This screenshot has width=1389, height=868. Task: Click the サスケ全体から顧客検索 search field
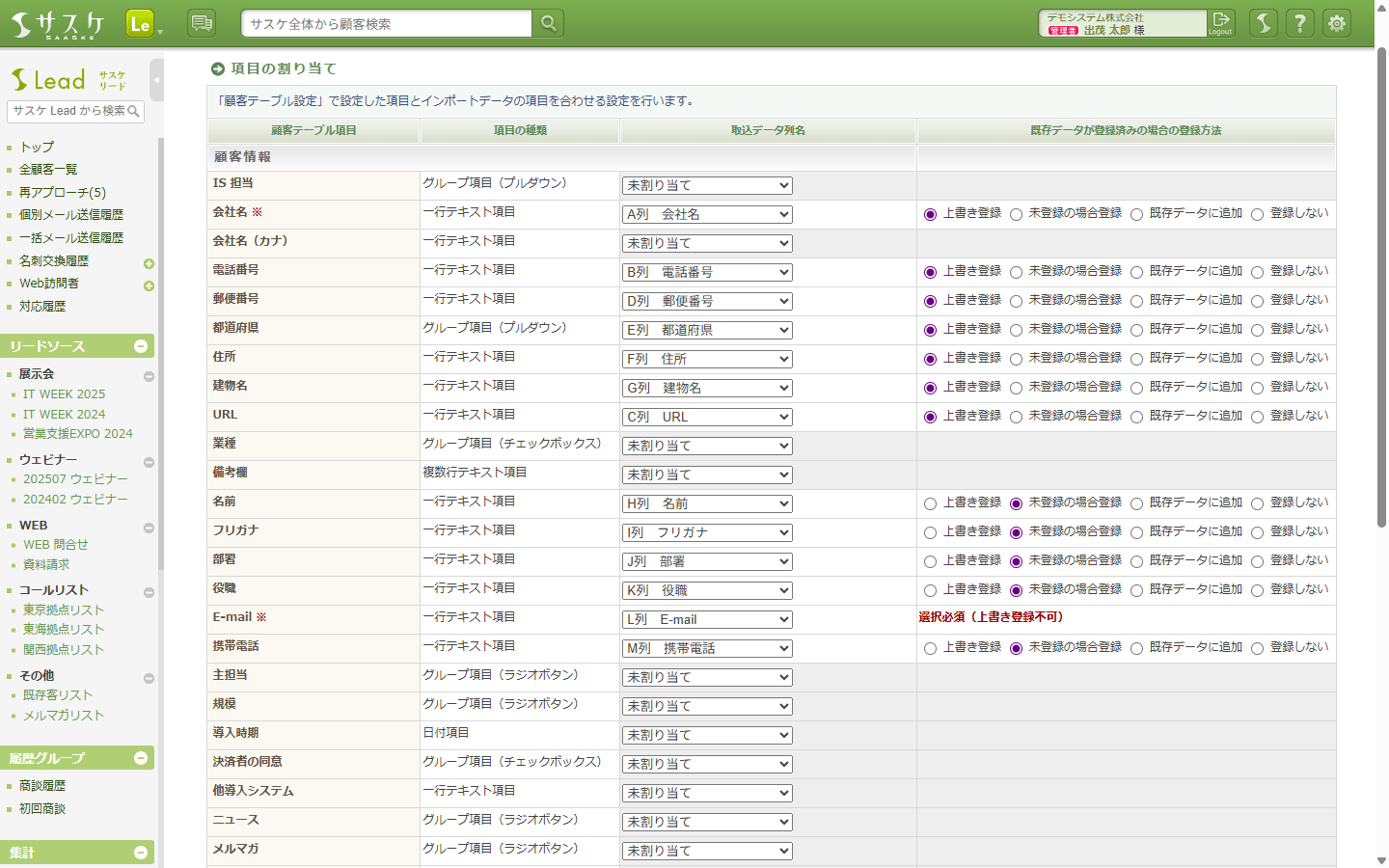tap(386, 24)
